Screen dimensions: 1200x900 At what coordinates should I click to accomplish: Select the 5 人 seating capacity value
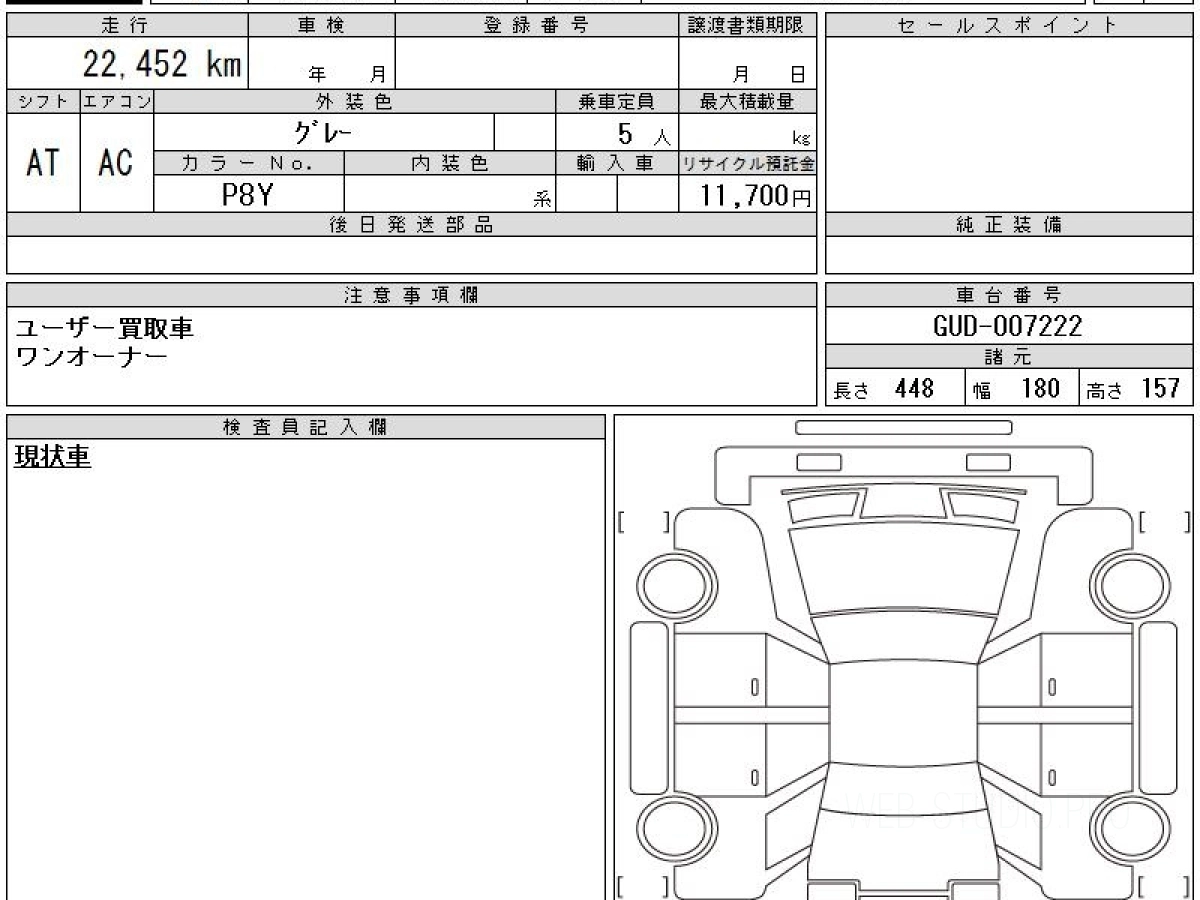[617, 132]
